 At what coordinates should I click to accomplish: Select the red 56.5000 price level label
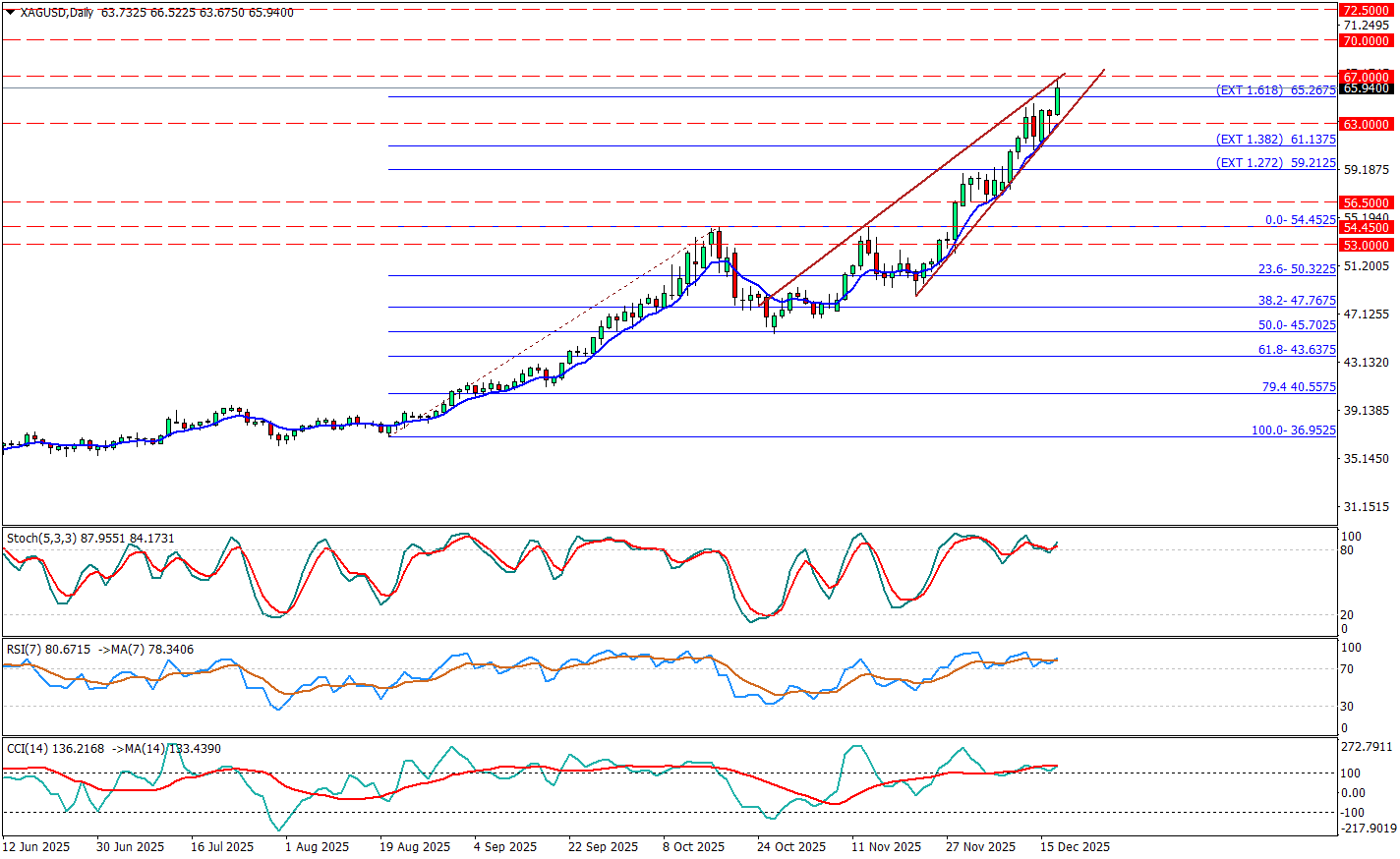[1367, 202]
